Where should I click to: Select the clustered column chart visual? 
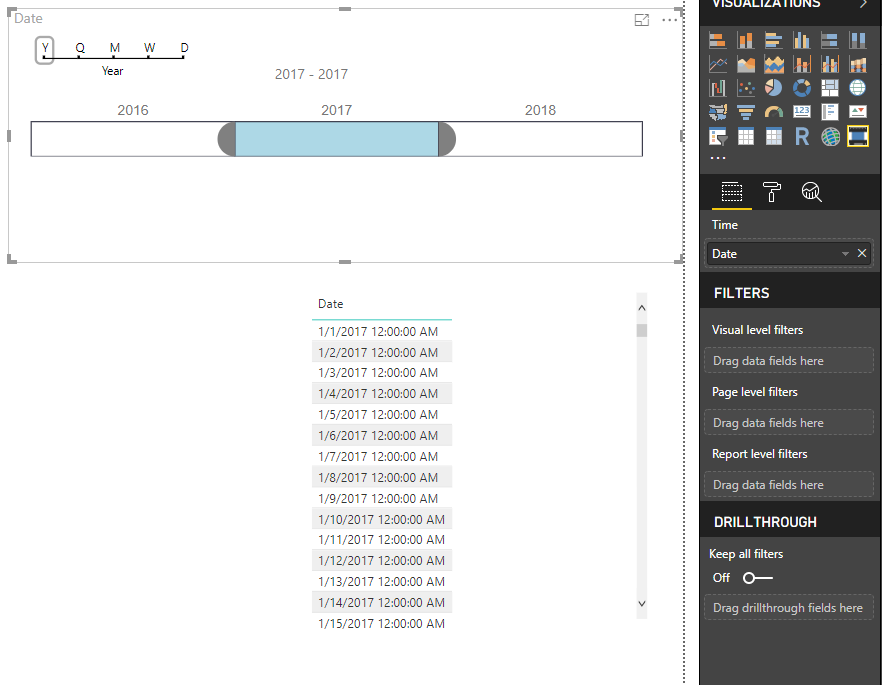(802, 40)
